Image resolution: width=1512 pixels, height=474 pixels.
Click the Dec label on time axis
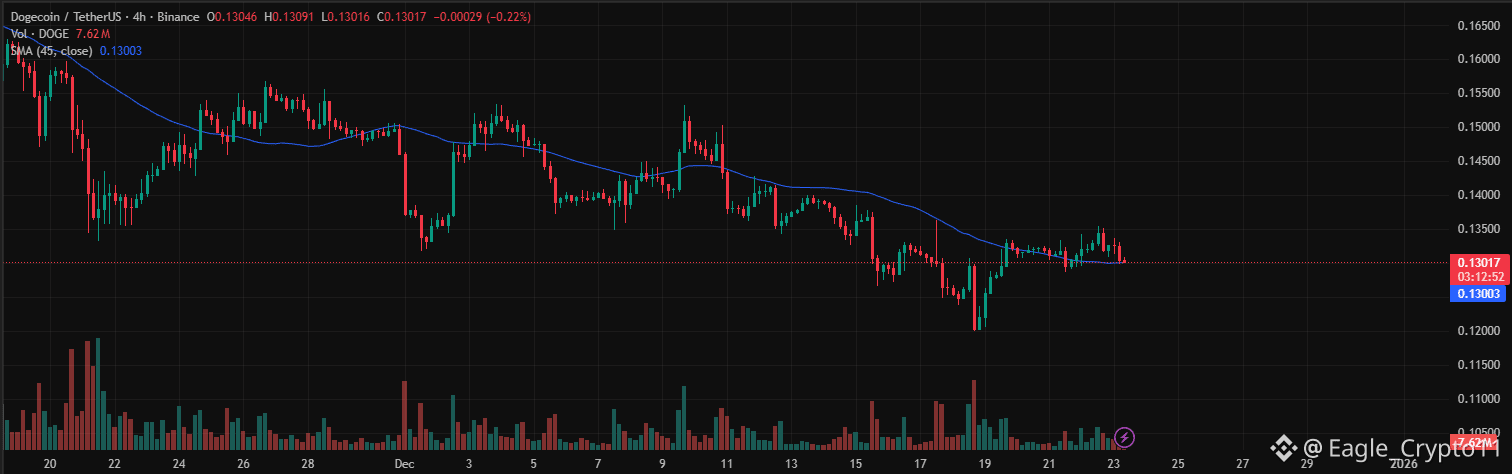(403, 464)
